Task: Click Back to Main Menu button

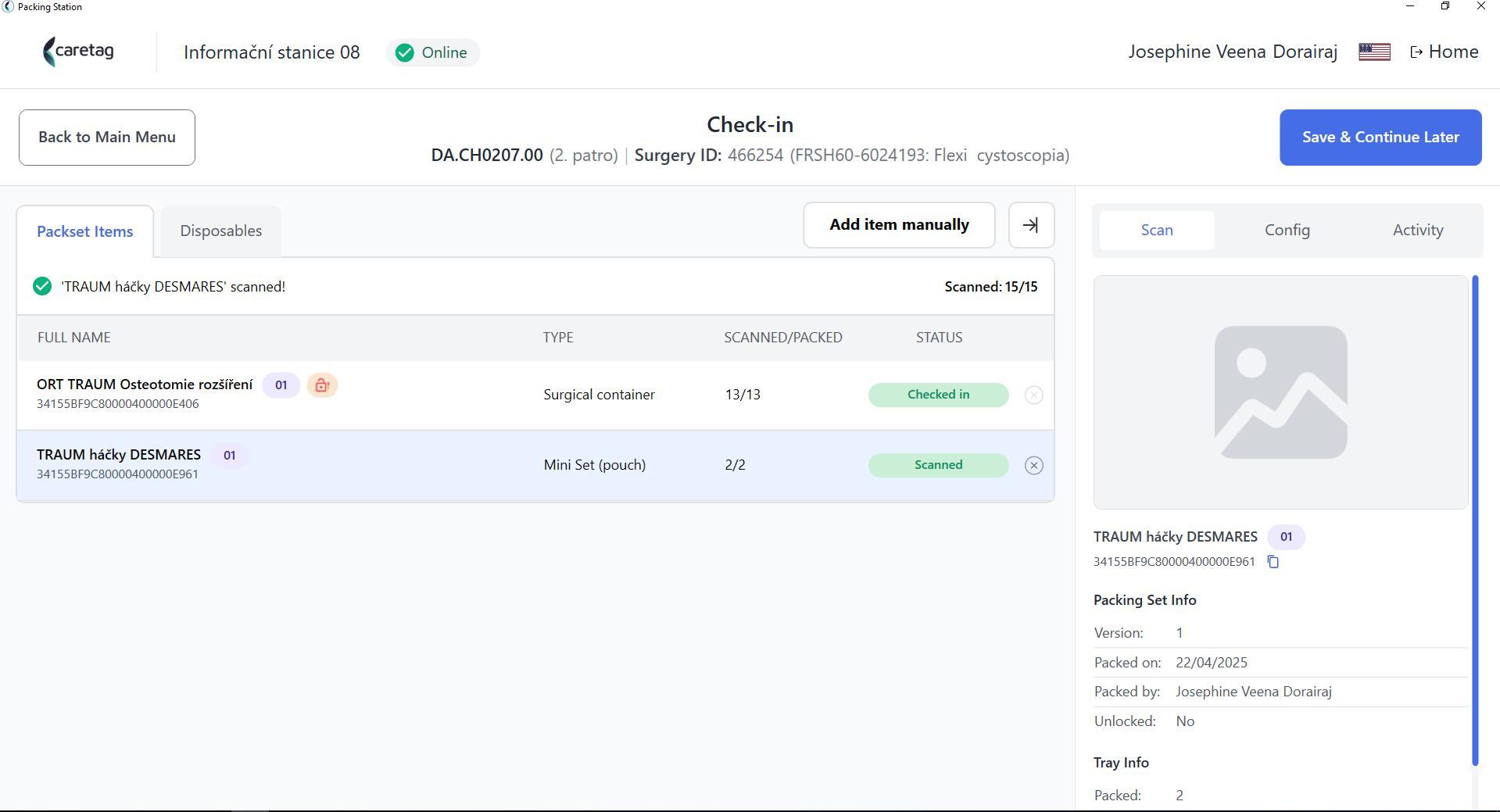Action: 107,138
